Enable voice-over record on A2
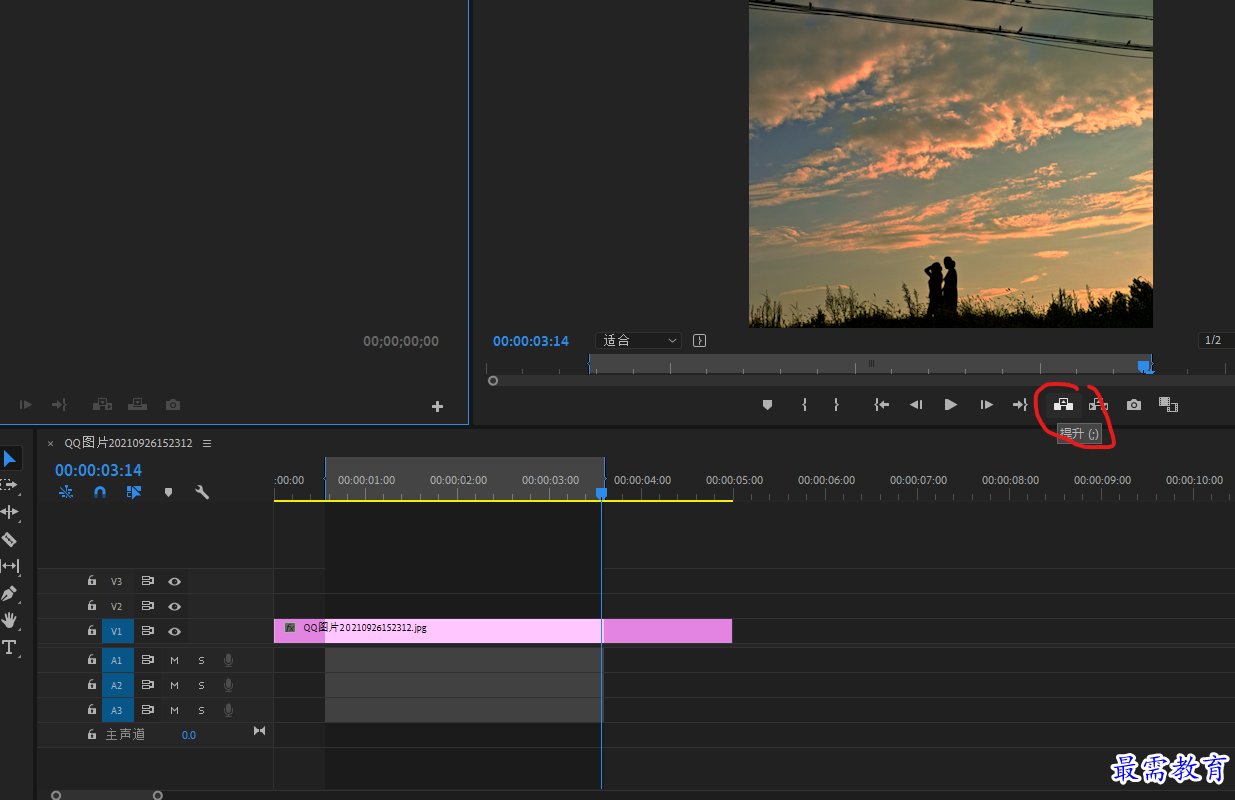Viewport: 1235px width, 800px height. (x=228, y=685)
